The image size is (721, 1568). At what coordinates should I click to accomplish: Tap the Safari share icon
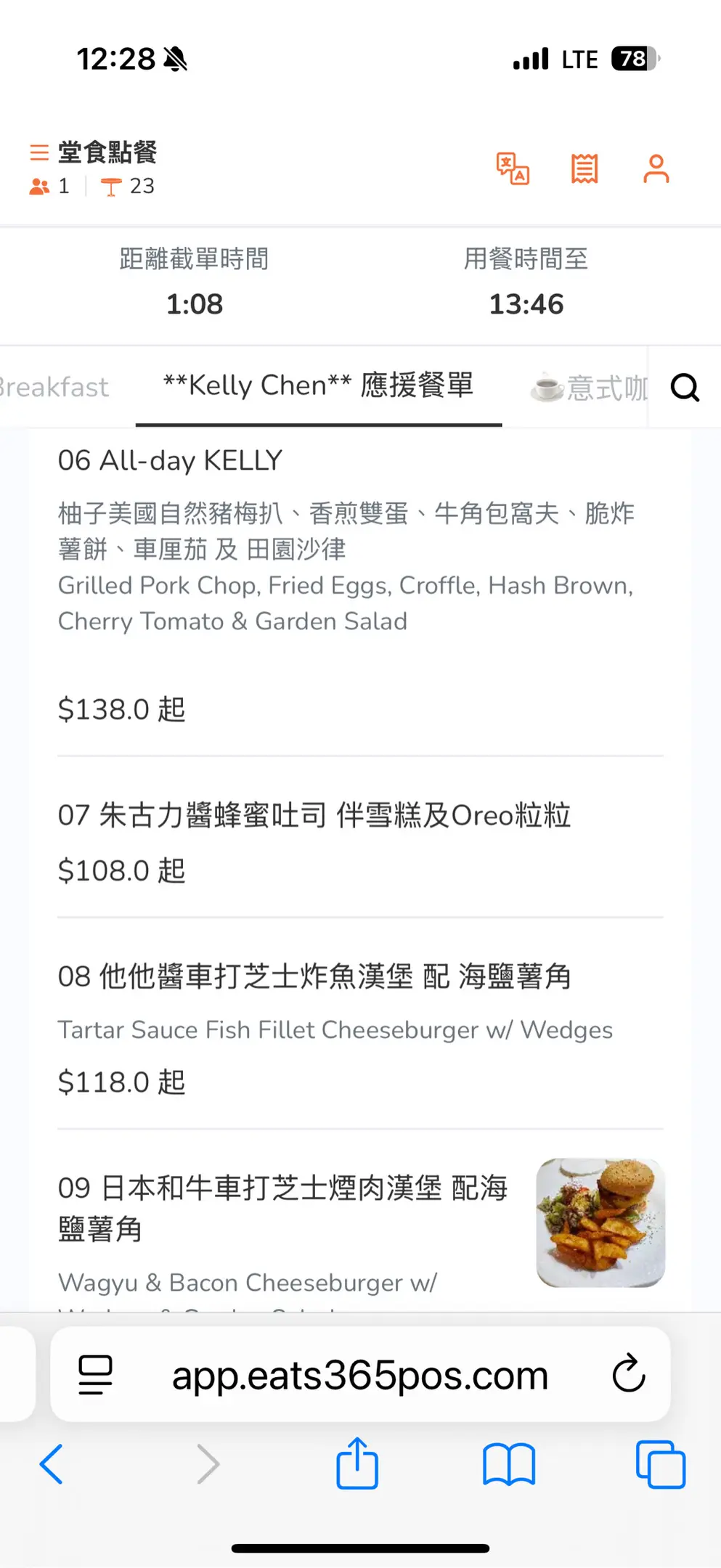coord(357,1463)
